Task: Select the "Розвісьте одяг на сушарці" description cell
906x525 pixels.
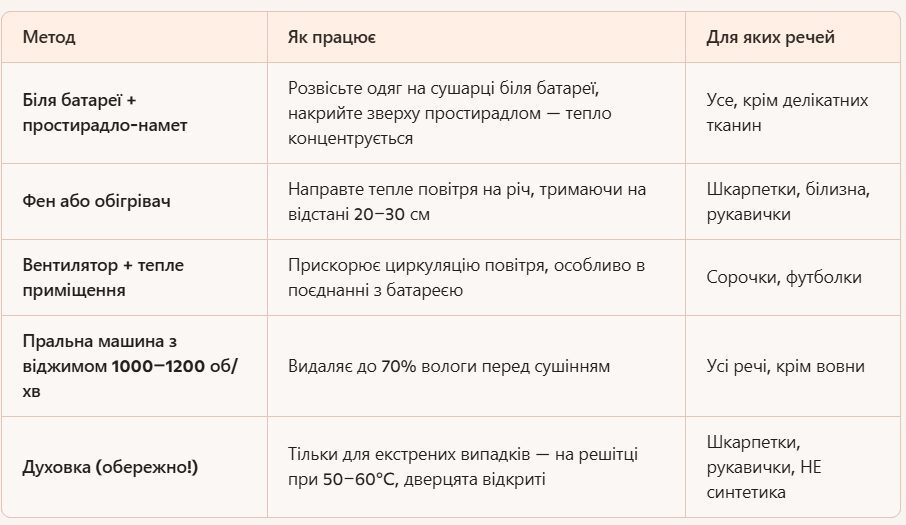Action: coord(463,113)
